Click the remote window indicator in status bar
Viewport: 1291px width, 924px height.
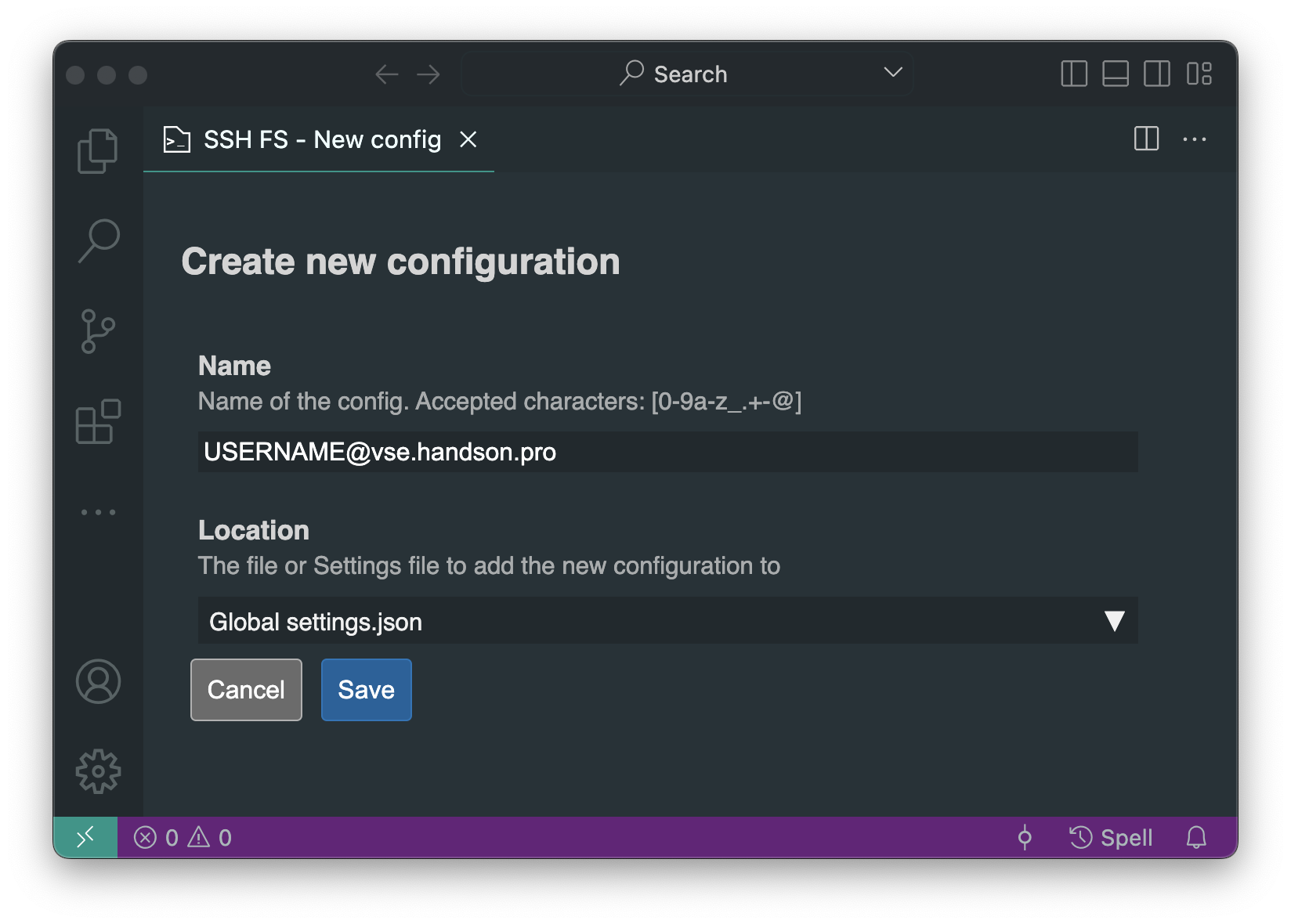tap(85, 837)
